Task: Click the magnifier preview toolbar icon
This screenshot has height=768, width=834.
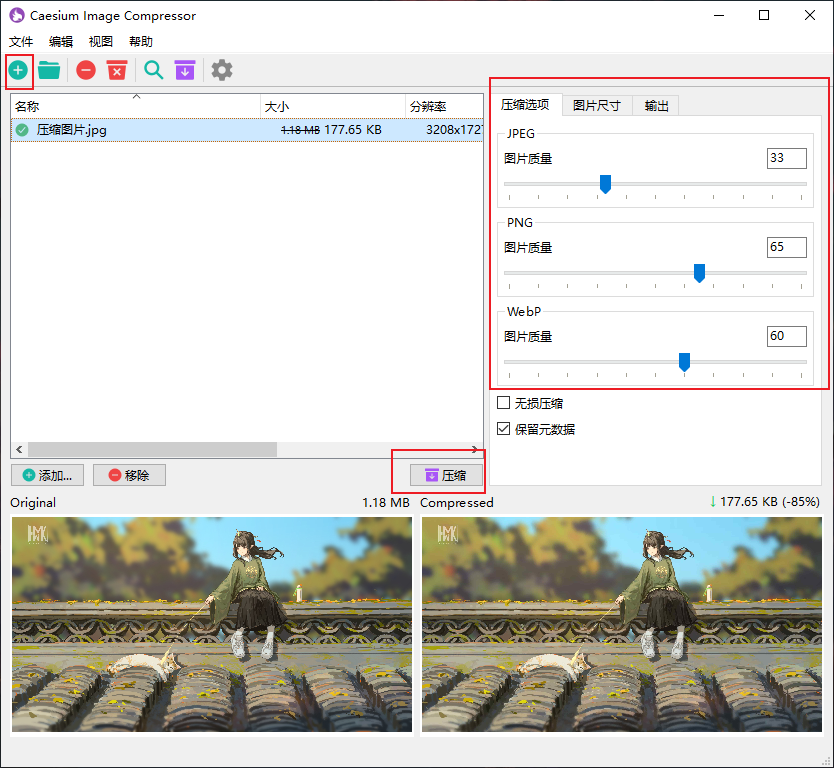Action: pos(154,70)
